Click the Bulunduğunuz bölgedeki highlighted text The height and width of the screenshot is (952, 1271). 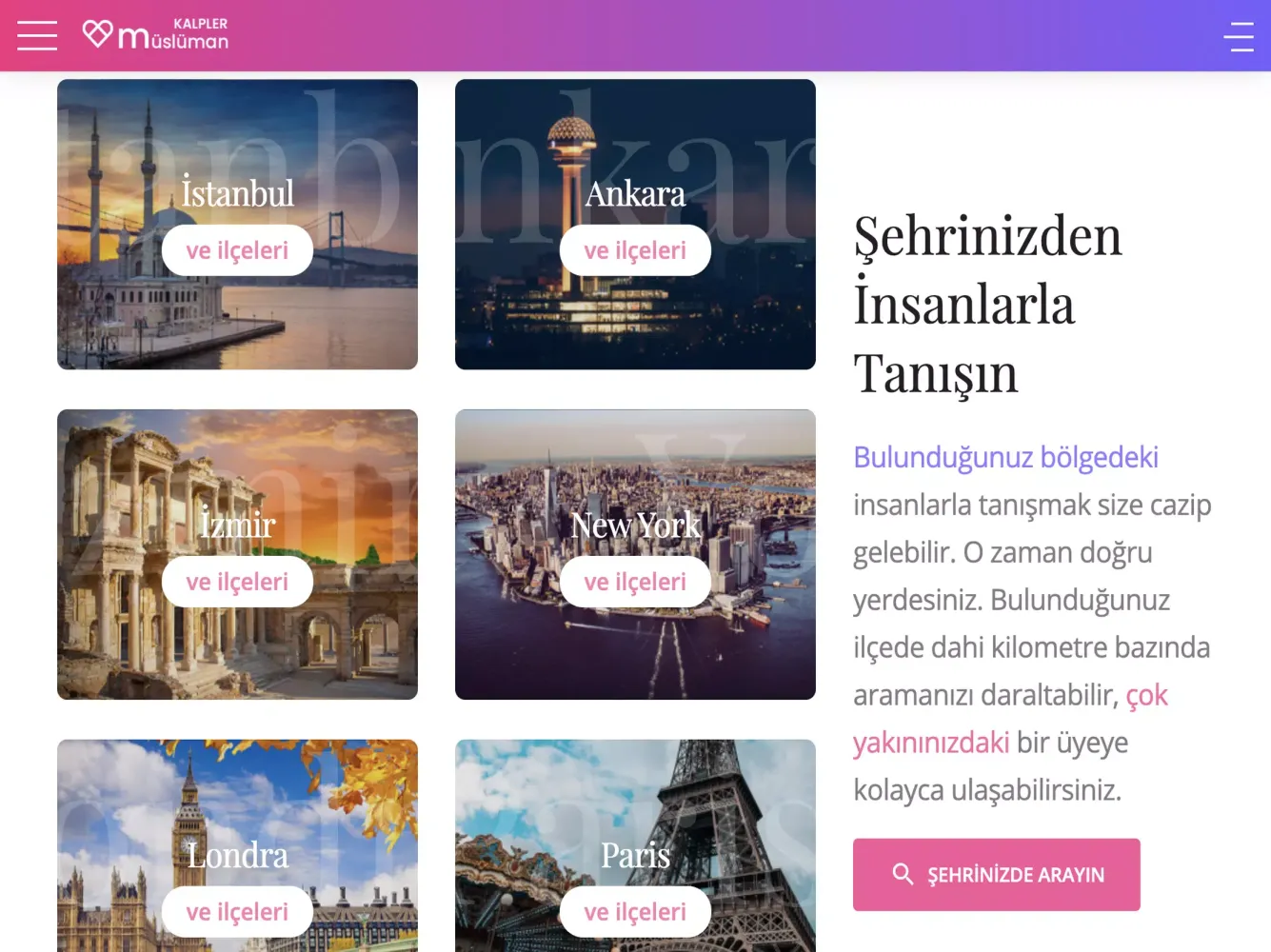1005,458
